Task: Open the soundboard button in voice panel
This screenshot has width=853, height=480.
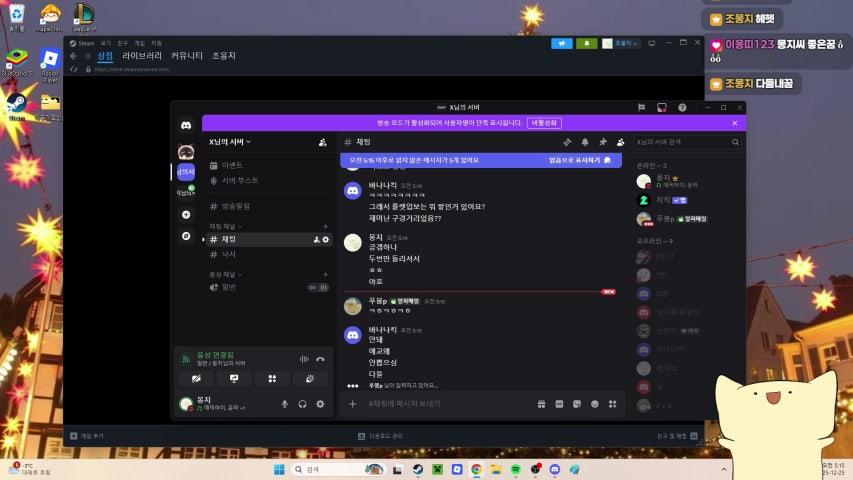Action: tap(310, 379)
